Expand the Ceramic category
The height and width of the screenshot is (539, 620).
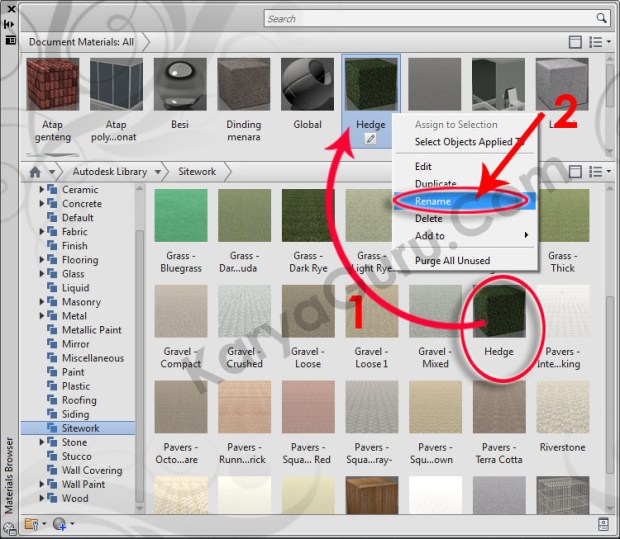(42, 189)
